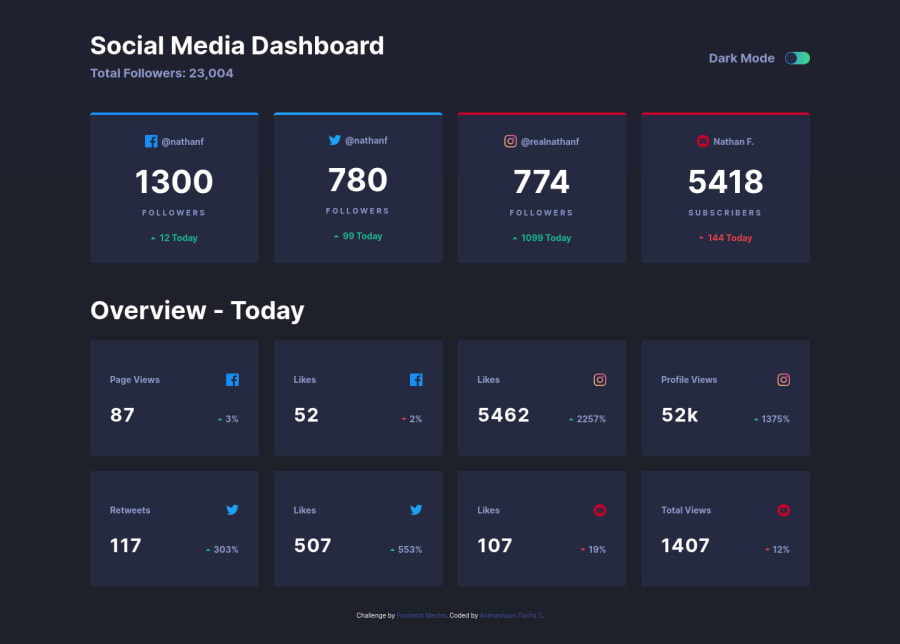Click the 5418 Subscribers YouTube card
Viewport: 900px width, 644px height.
point(725,187)
